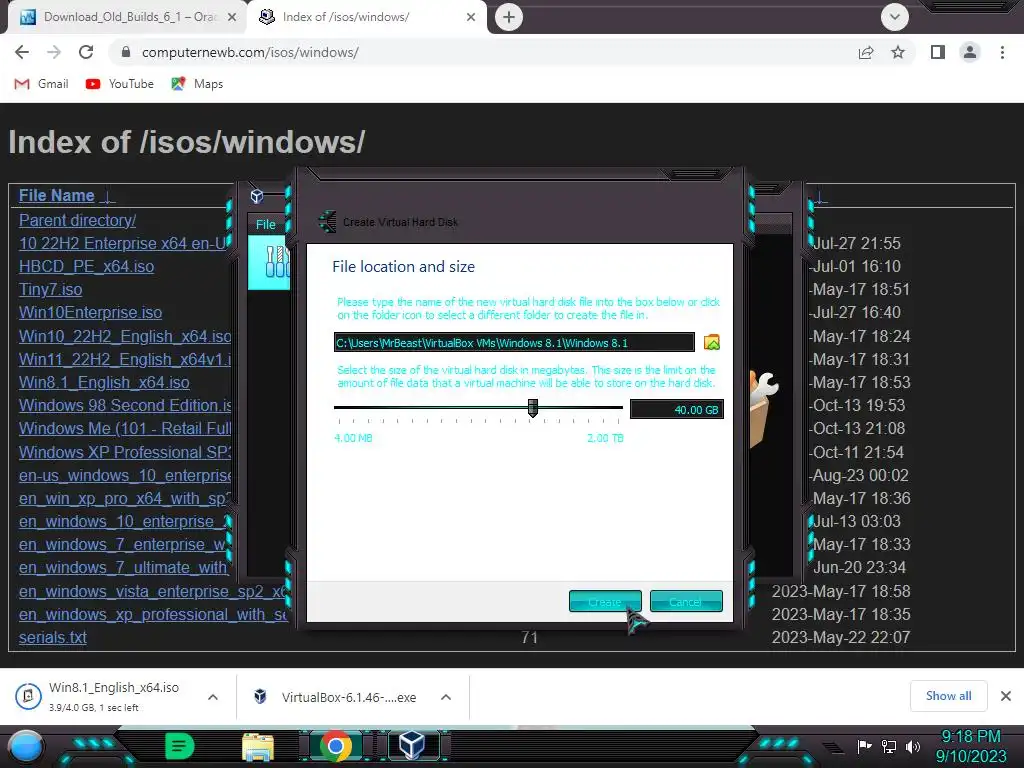Share this page icon
1024x768 pixels.
click(x=866, y=52)
